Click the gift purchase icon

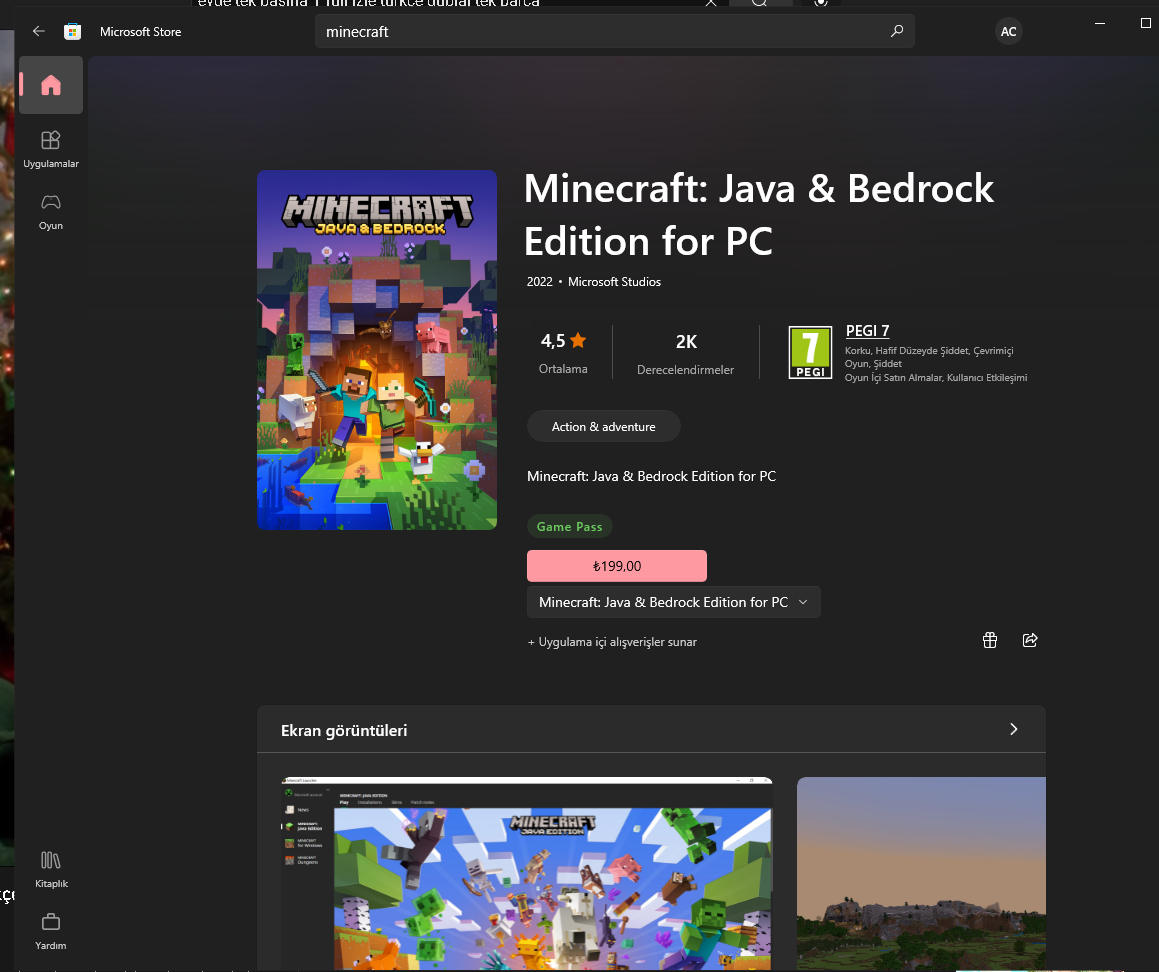tap(990, 640)
